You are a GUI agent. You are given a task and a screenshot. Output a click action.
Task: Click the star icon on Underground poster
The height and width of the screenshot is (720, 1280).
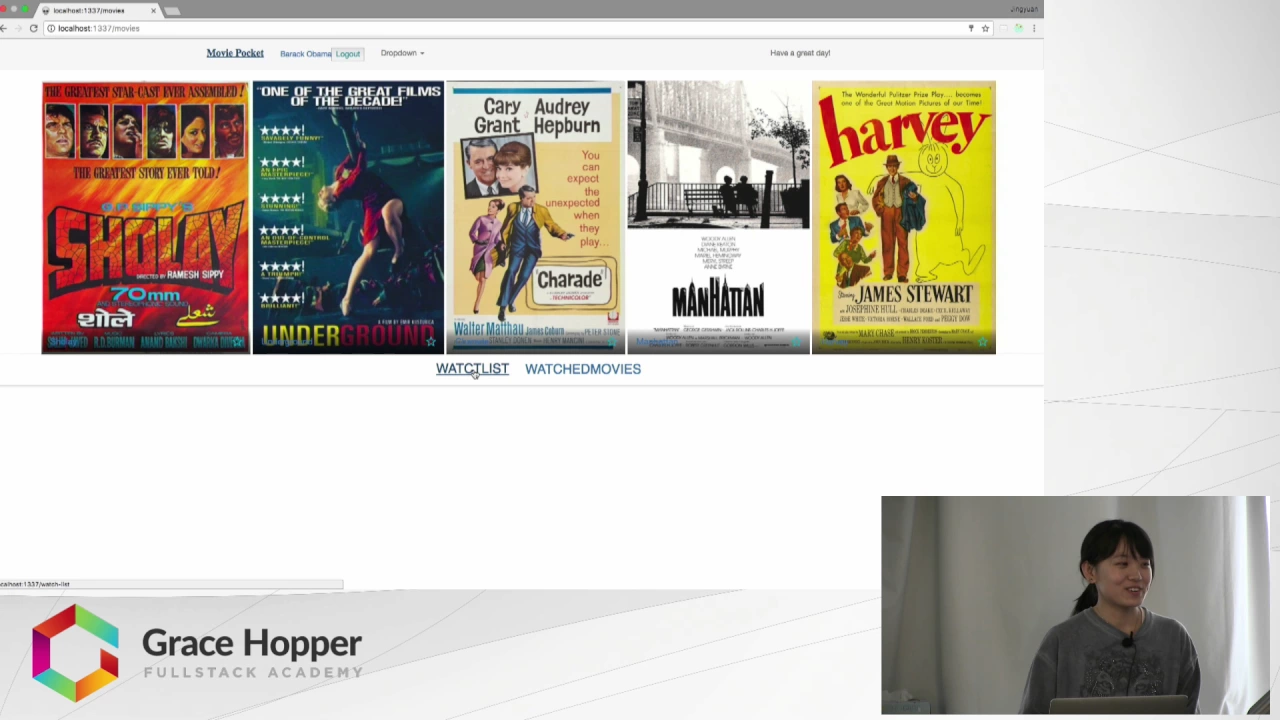431,342
